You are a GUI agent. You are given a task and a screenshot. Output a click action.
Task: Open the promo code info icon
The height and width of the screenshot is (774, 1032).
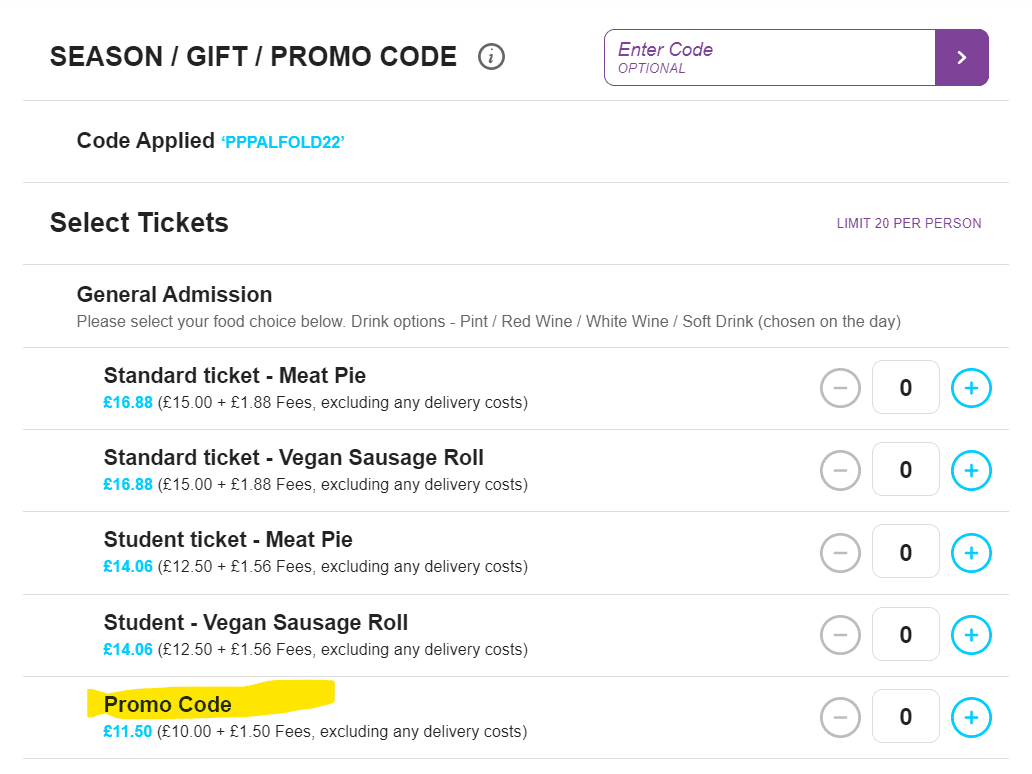tap(491, 57)
